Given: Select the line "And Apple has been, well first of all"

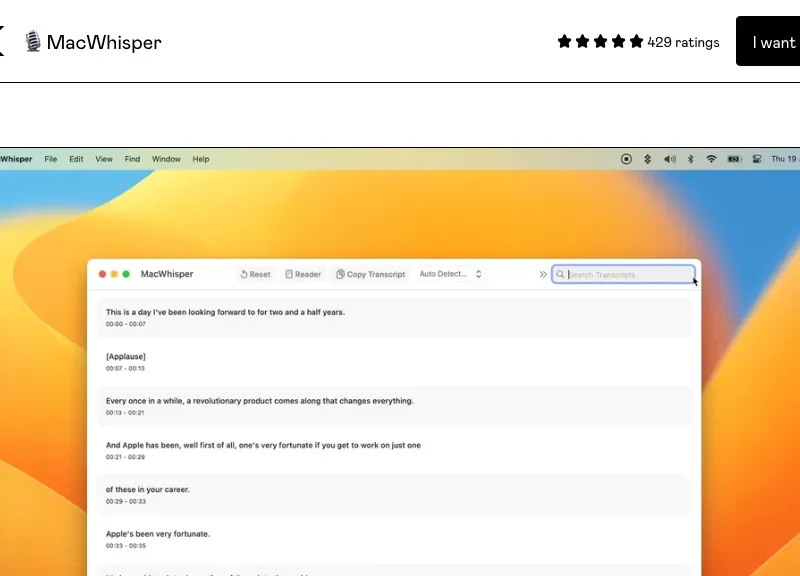Looking at the screenshot, I should click(x=263, y=445).
